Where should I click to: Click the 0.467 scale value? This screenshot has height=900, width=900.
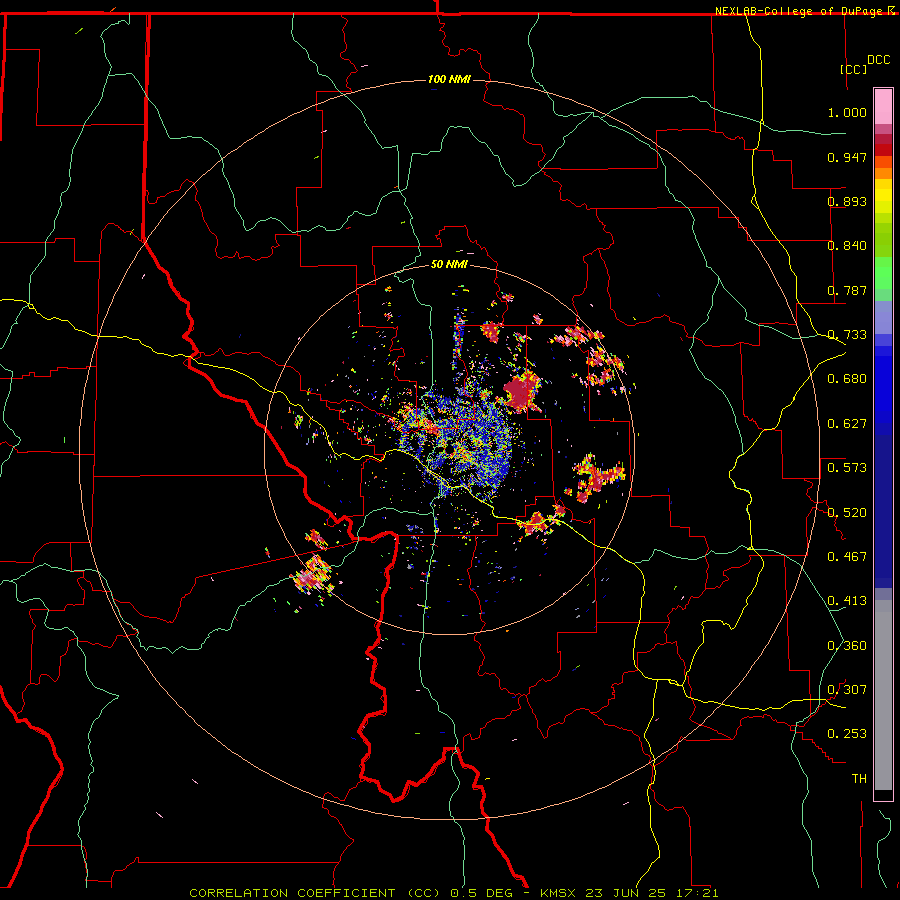(x=847, y=557)
